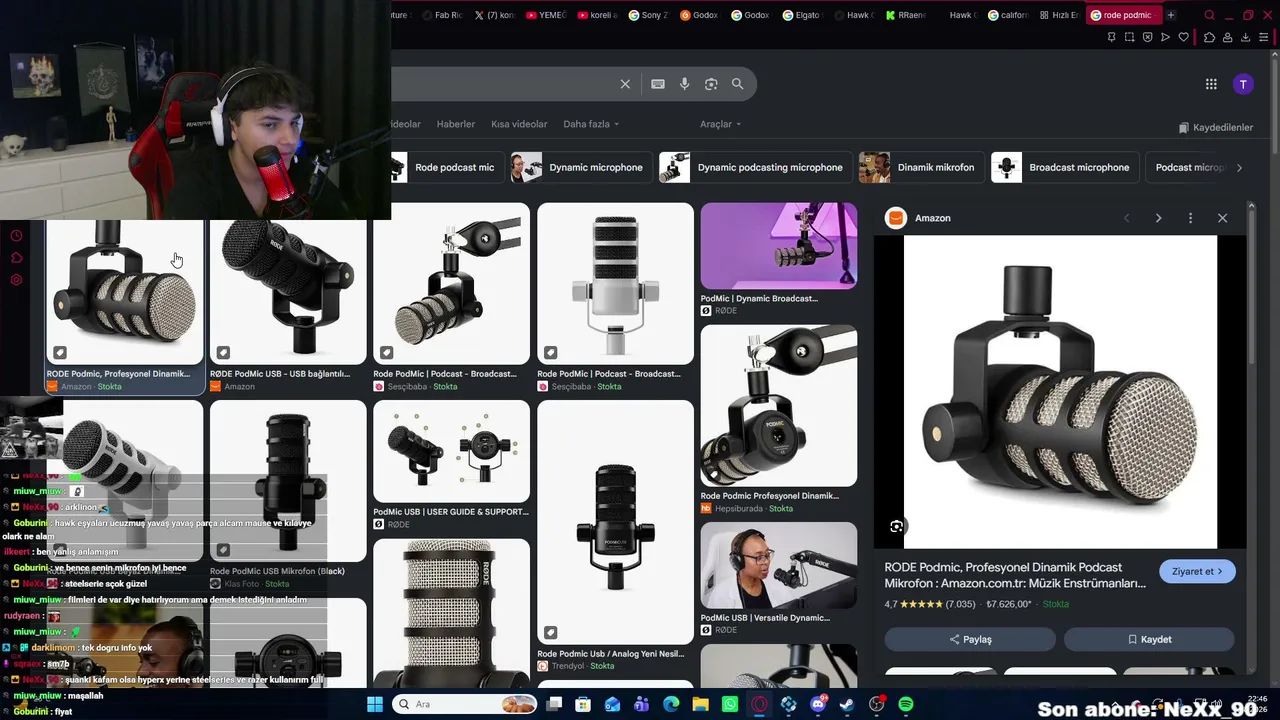Switch to the Elgato browser tab
1280x720 pixels.
[802, 15]
